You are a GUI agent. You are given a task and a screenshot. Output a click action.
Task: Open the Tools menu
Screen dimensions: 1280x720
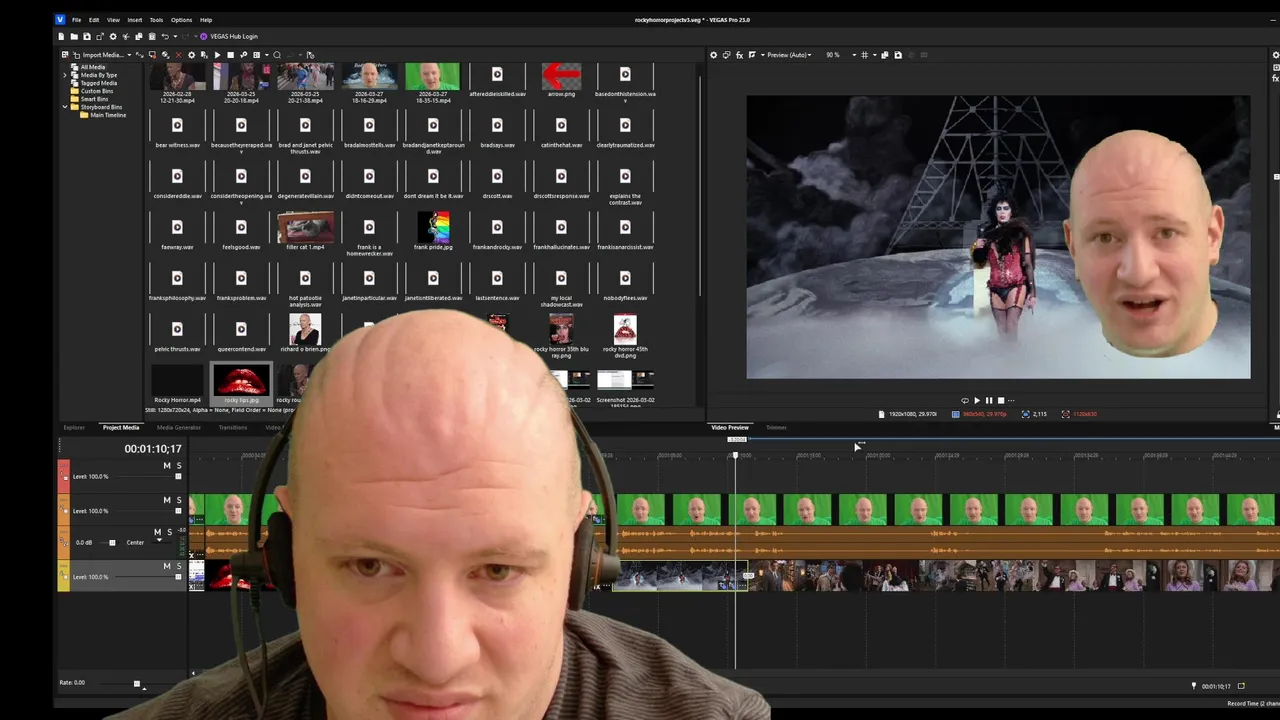(x=156, y=20)
